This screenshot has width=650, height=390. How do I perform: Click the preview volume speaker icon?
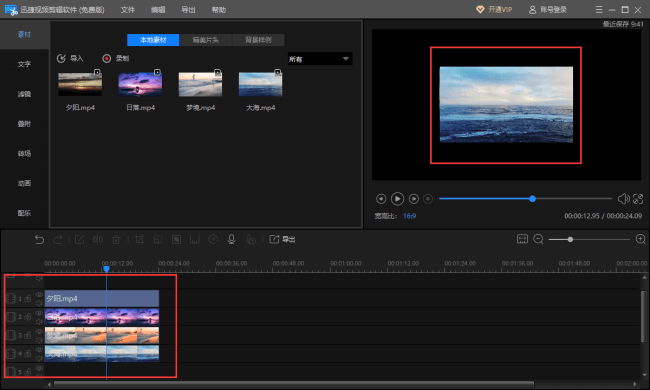pos(623,199)
